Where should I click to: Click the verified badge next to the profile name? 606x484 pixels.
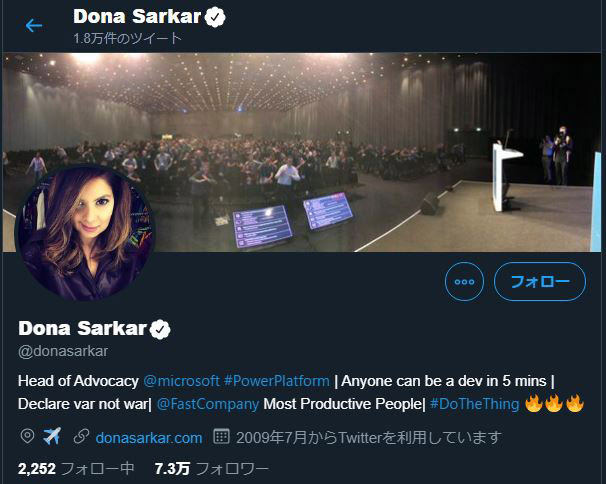point(160,329)
